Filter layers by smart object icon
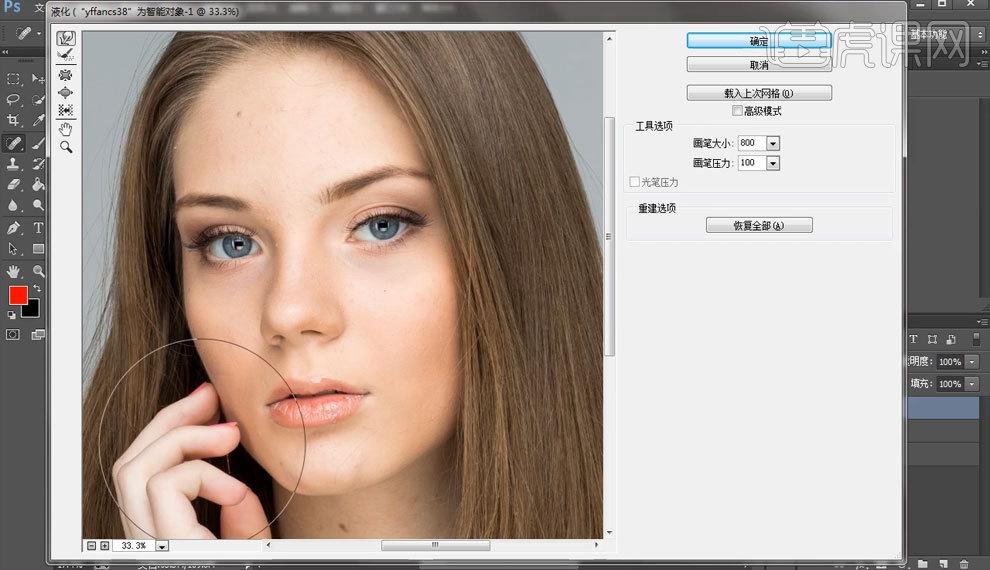 click(951, 340)
